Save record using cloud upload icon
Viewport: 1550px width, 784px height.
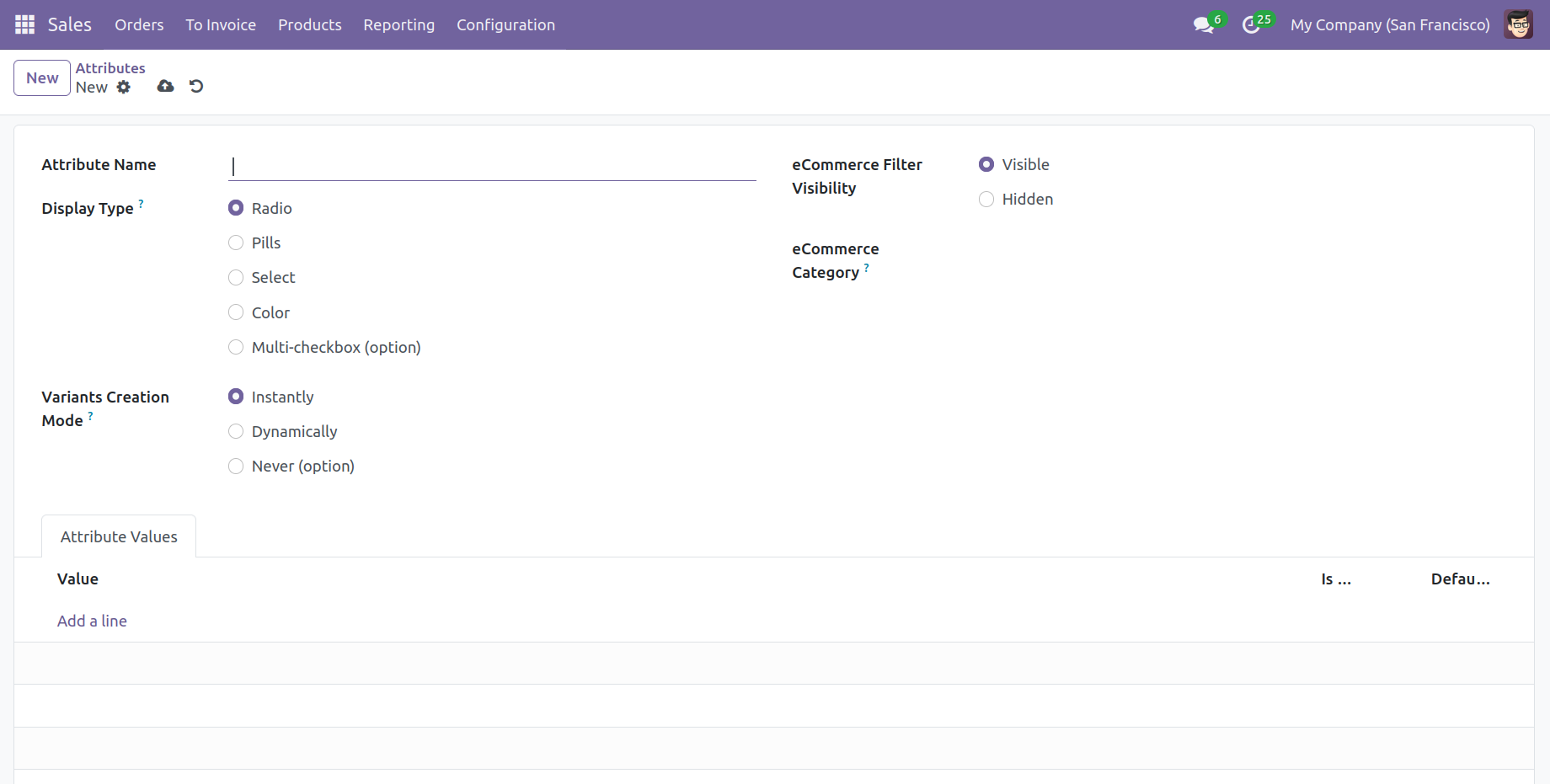166,87
